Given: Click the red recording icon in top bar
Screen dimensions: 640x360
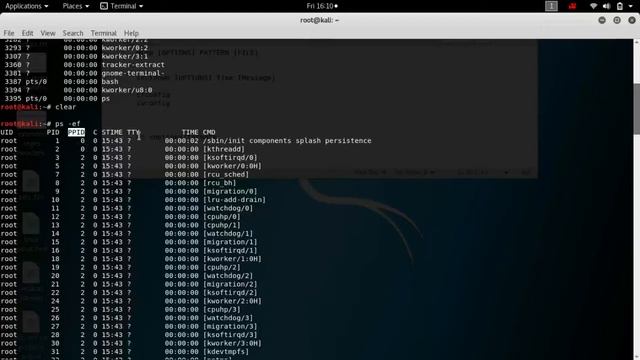Looking at the screenshot, I should coord(572,6).
